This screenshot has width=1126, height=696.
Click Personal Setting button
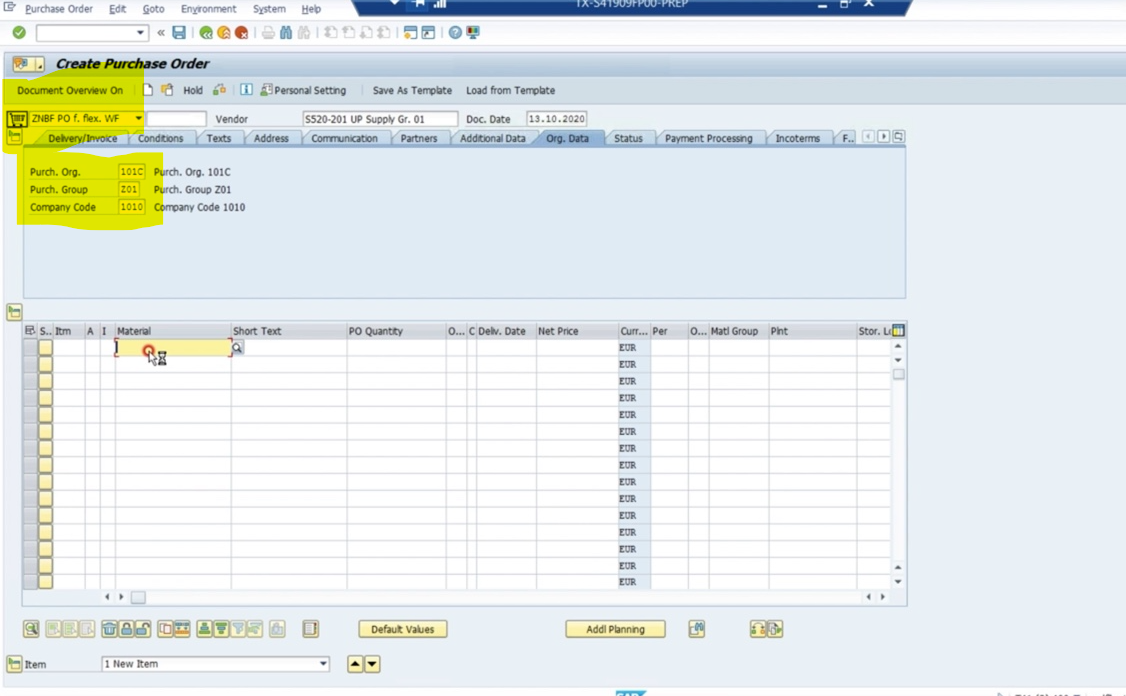coord(303,91)
